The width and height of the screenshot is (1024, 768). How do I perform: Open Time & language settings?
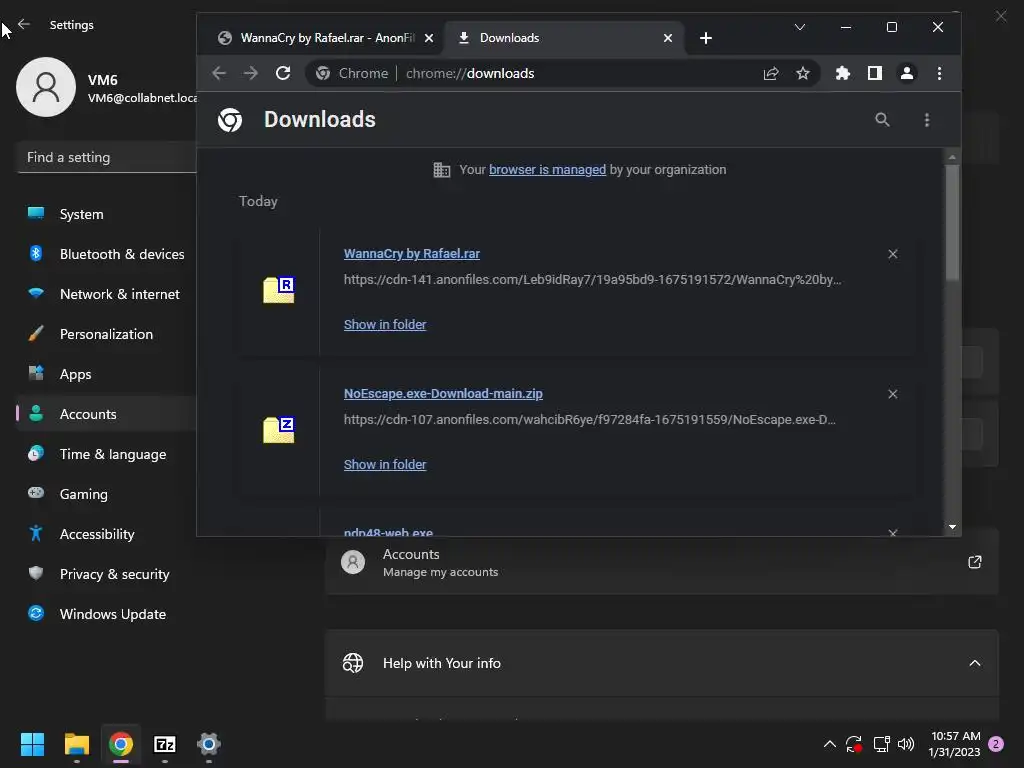[x=106, y=454]
